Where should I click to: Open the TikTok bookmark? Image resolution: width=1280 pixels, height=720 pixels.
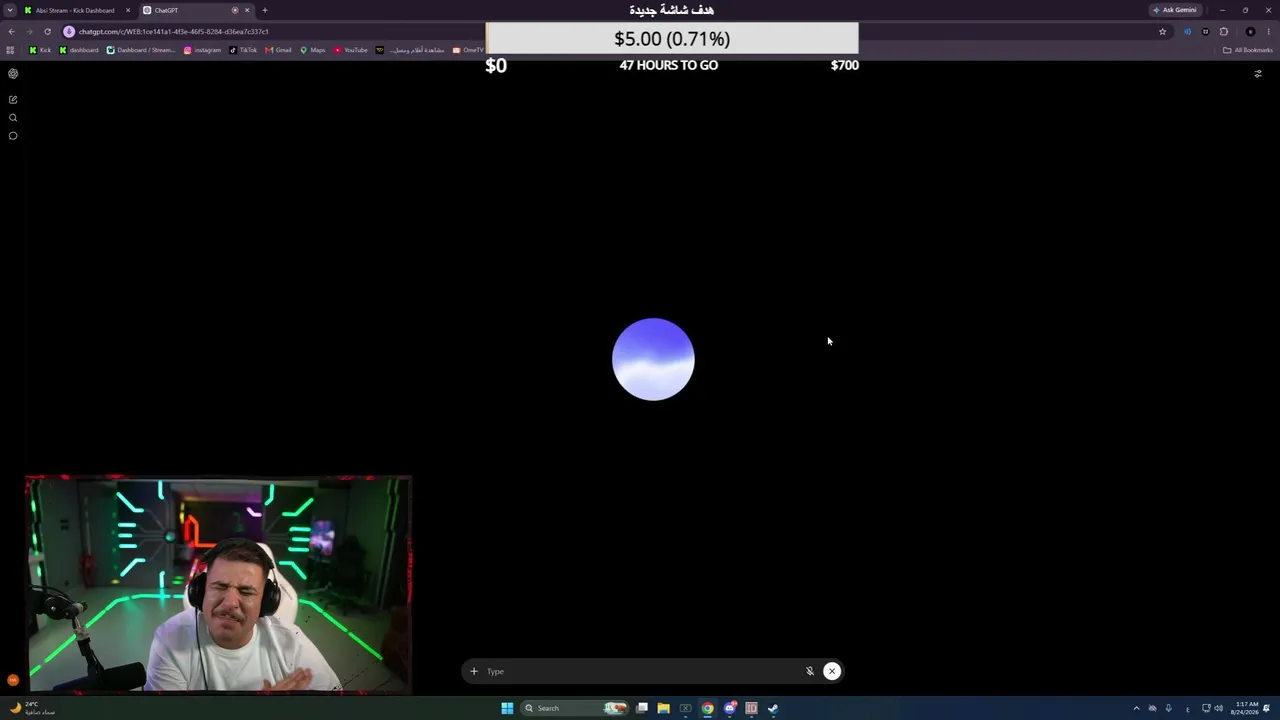click(x=243, y=50)
